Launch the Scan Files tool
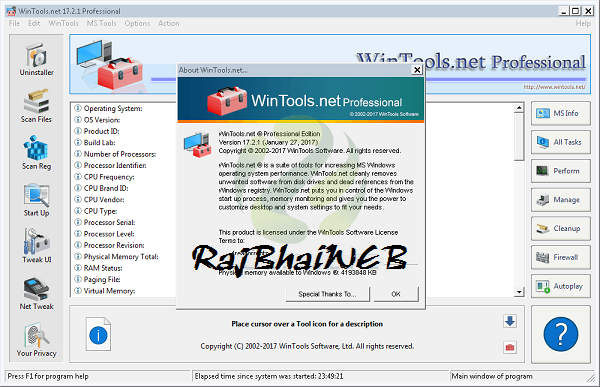The width and height of the screenshot is (600, 387). [x=36, y=106]
